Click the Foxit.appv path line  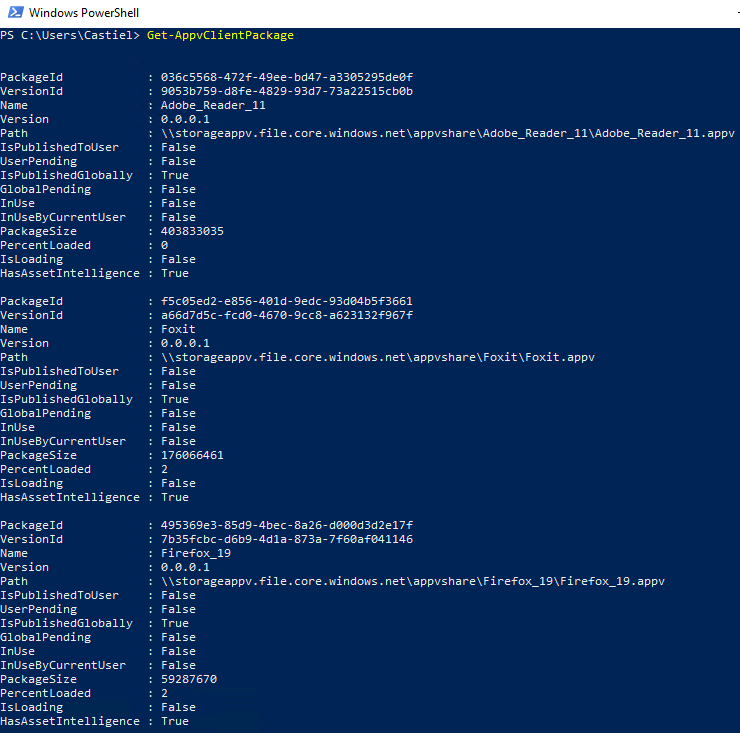tap(378, 357)
